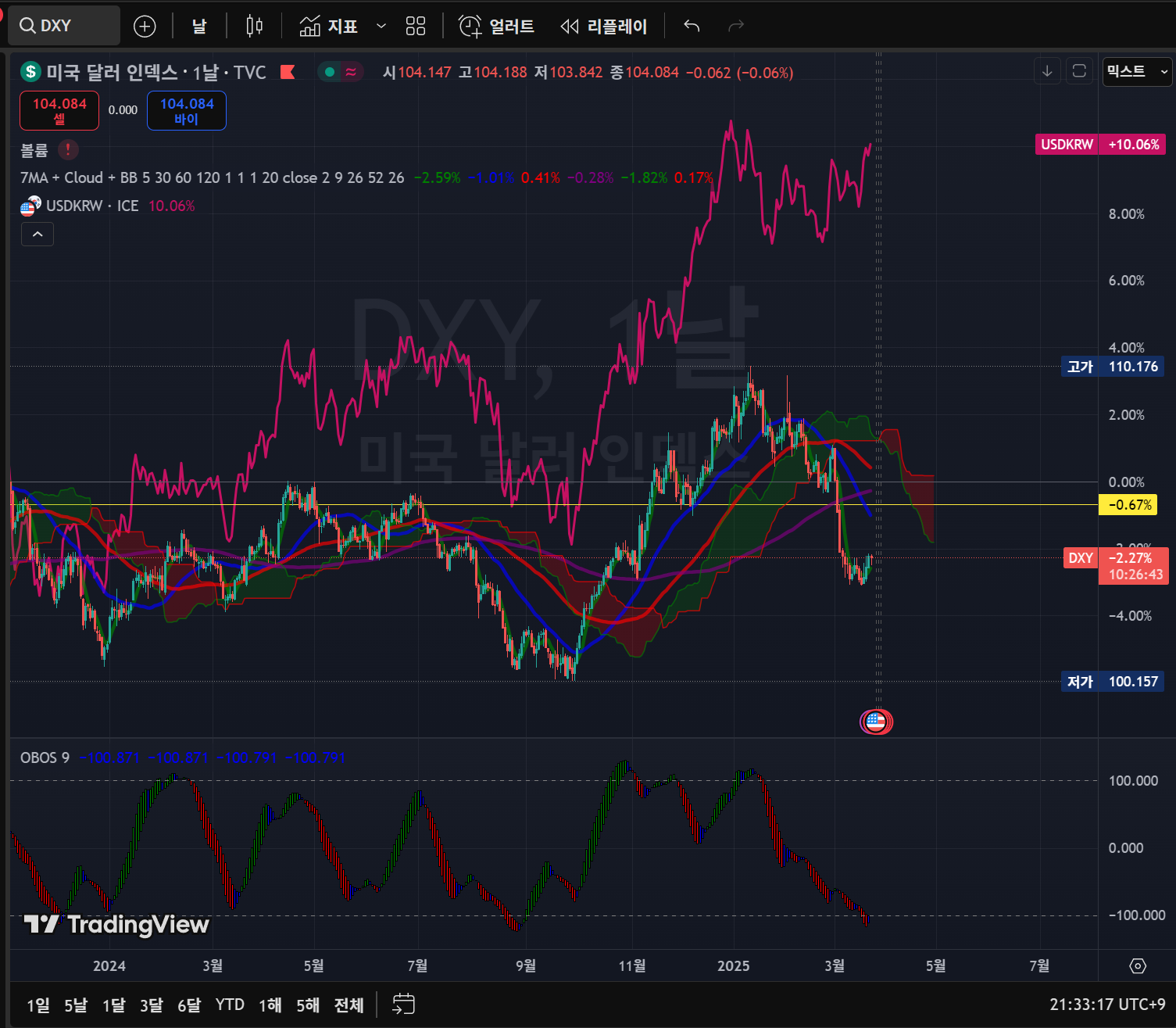Click the add symbol plus icon
Screen dimensions: 1176x1028
pyautogui.click(x=145, y=27)
